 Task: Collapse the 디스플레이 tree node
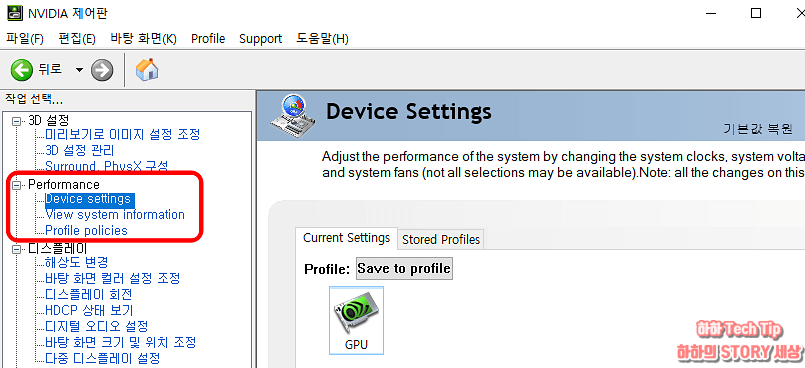(17, 249)
